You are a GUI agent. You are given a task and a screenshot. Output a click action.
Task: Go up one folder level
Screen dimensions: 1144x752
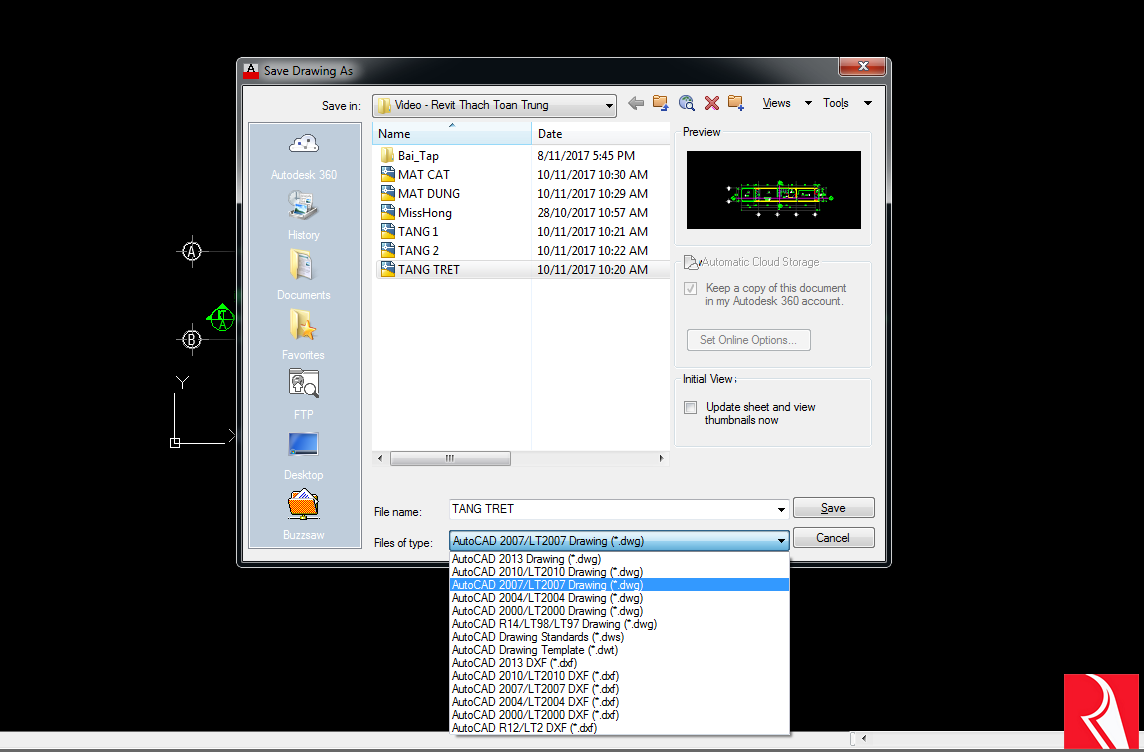point(660,104)
